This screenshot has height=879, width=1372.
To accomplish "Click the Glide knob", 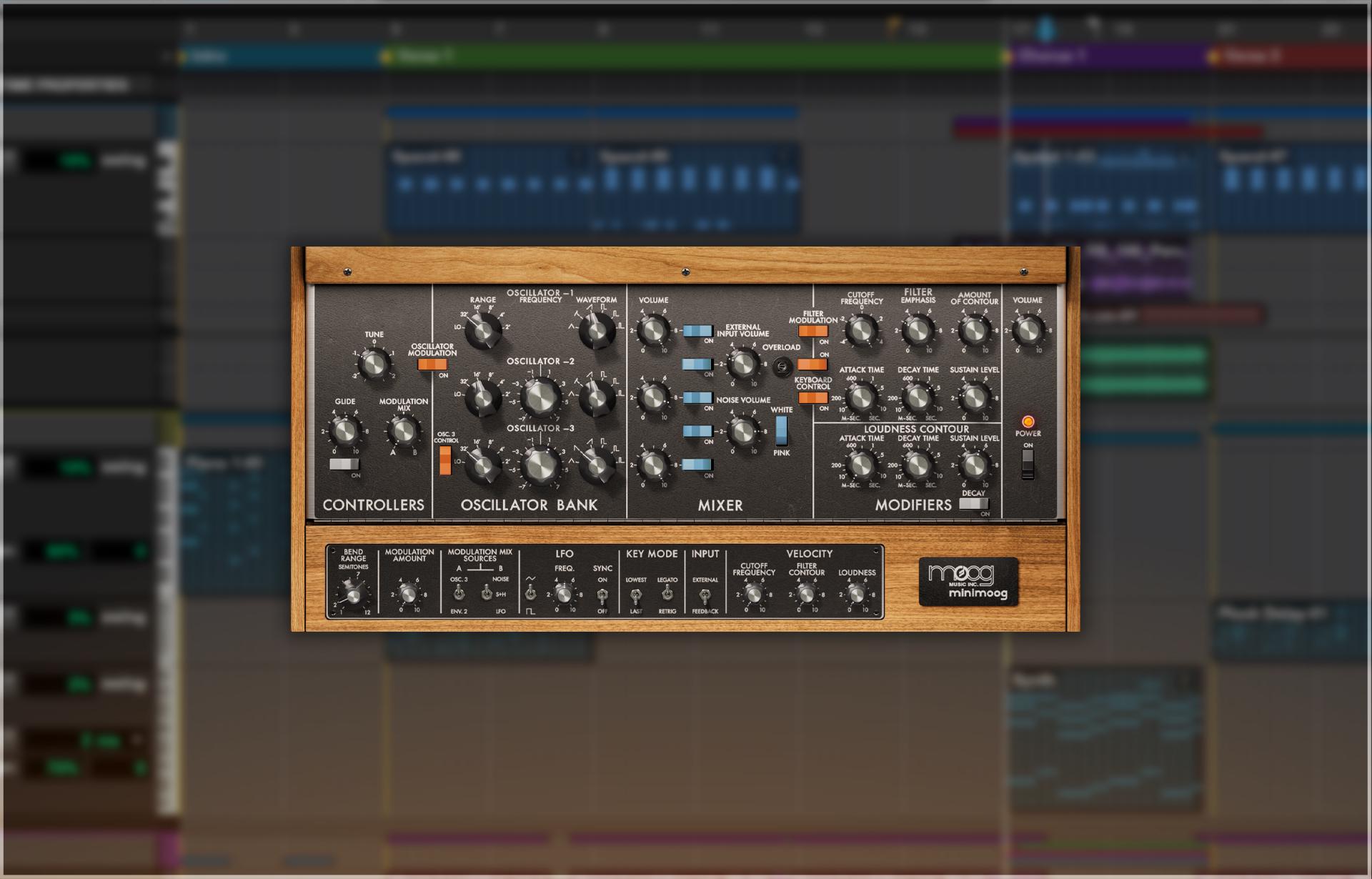I will coord(345,431).
